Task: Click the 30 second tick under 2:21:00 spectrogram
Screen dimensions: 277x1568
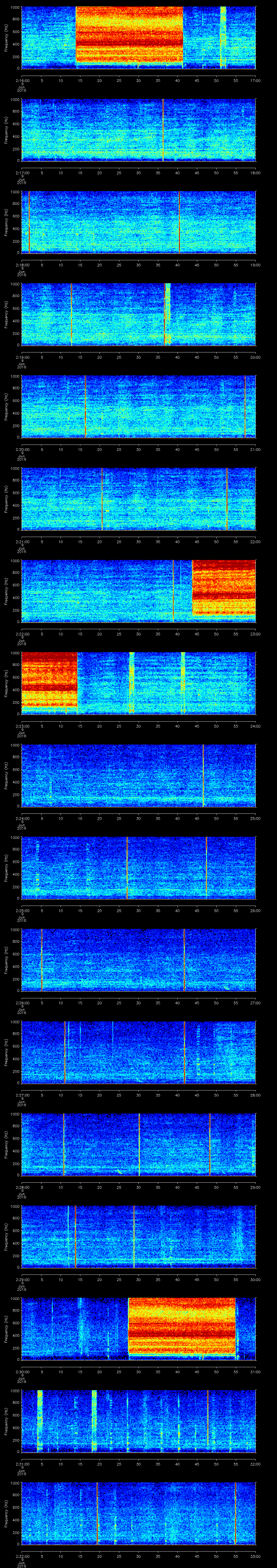Action: tap(138, 542)
